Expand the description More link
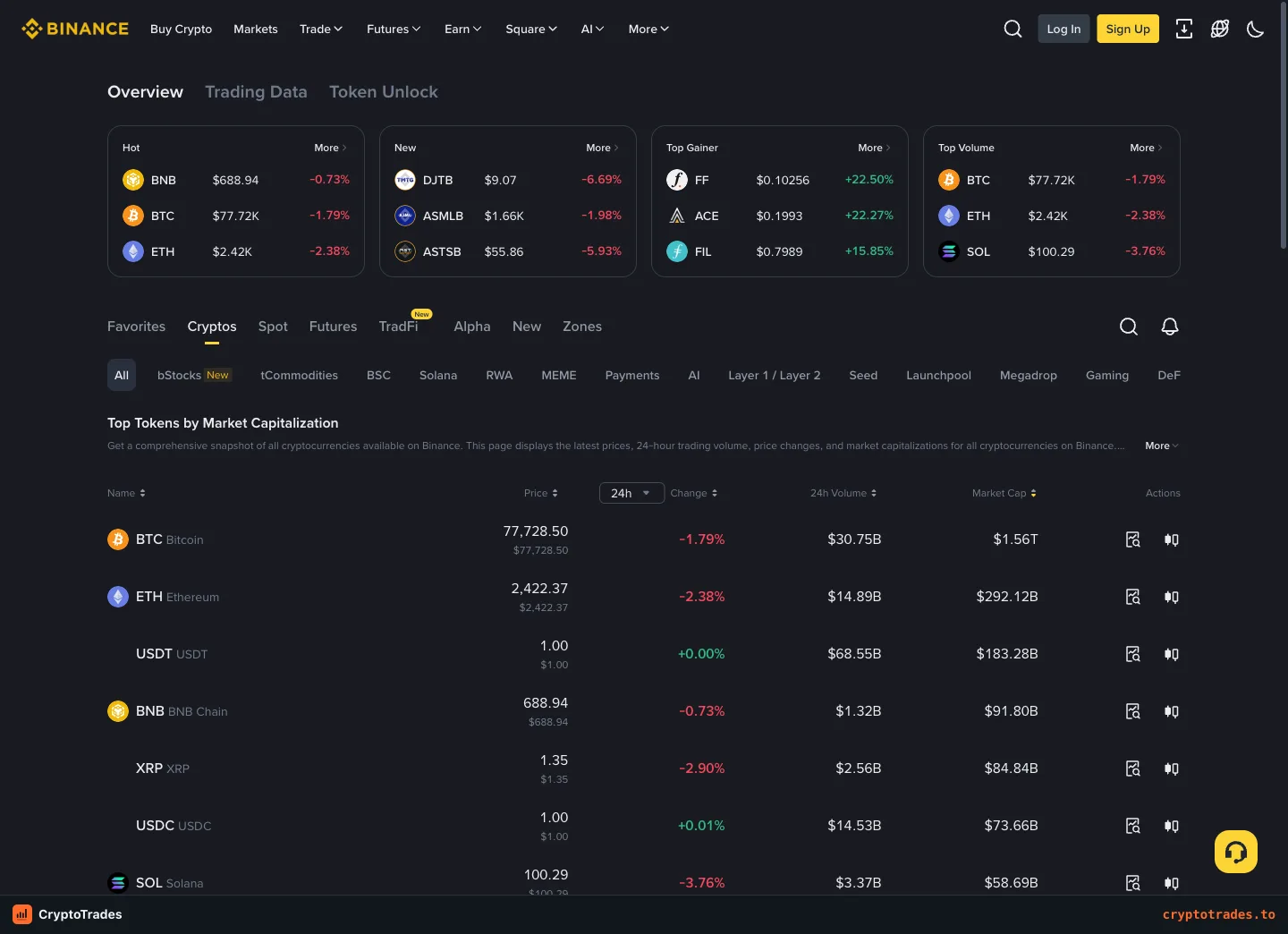Viewport: 1288px width, 934px height. pyautogui.click(x=1162, y=446)
